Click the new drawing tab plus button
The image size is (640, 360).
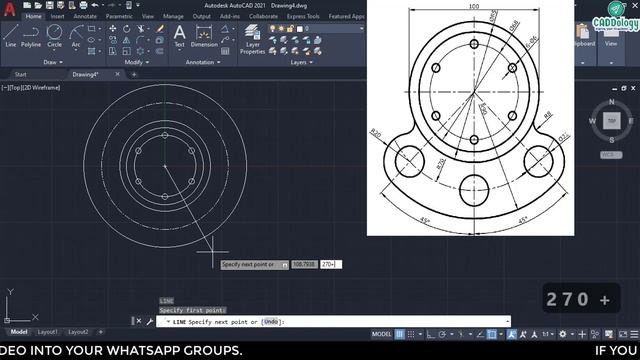click(x=134, y=74)
